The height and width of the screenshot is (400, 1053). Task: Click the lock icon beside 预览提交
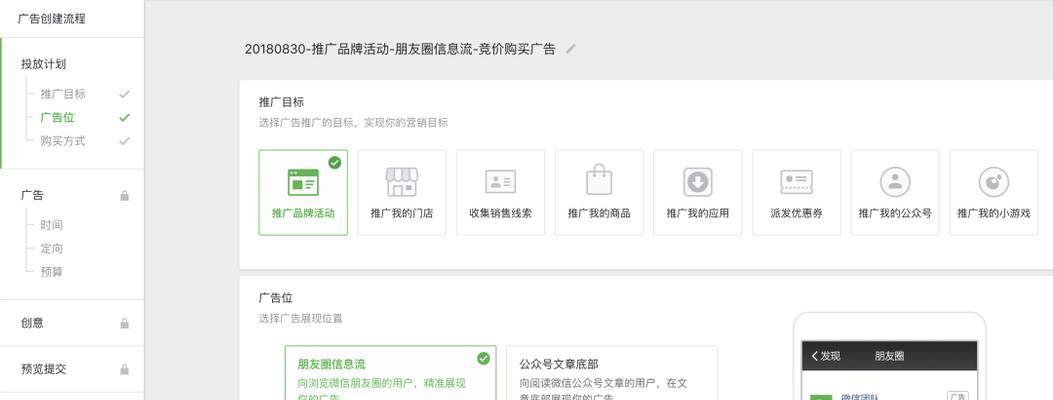coord(124,369)
